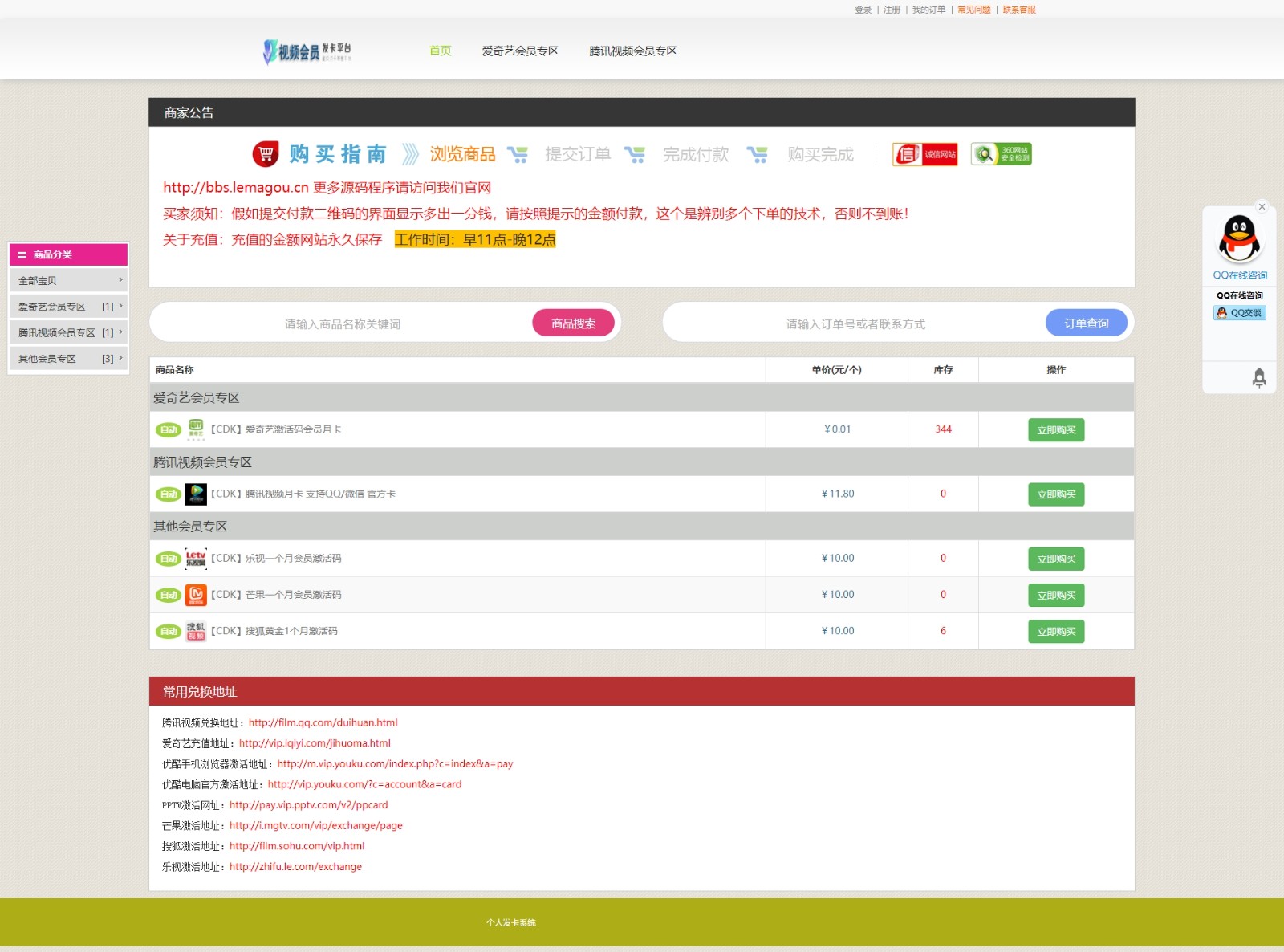Click 注册 link at top
This screenshot has width=1284, height=952.
click(x=892, y=10)
